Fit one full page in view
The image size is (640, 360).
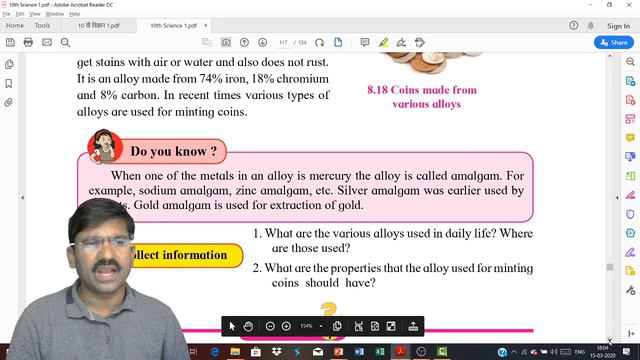point(375,326)
